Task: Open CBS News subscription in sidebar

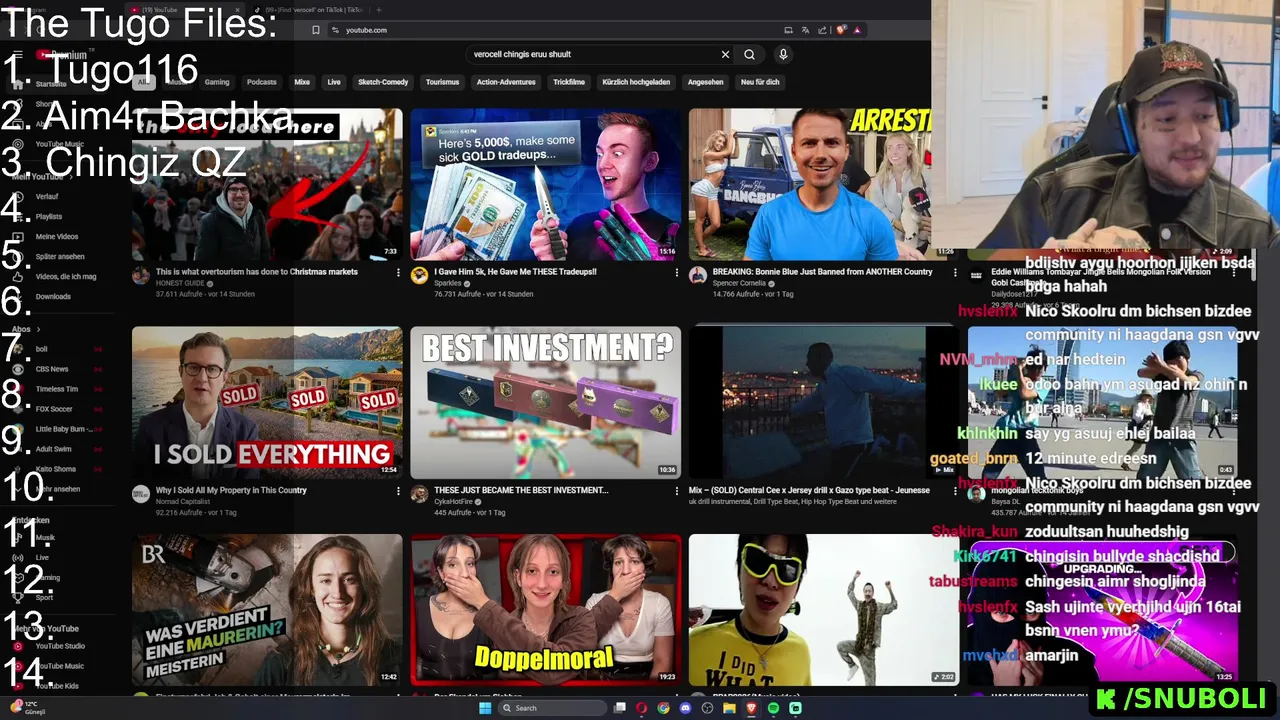Action: tap(52, 369)
